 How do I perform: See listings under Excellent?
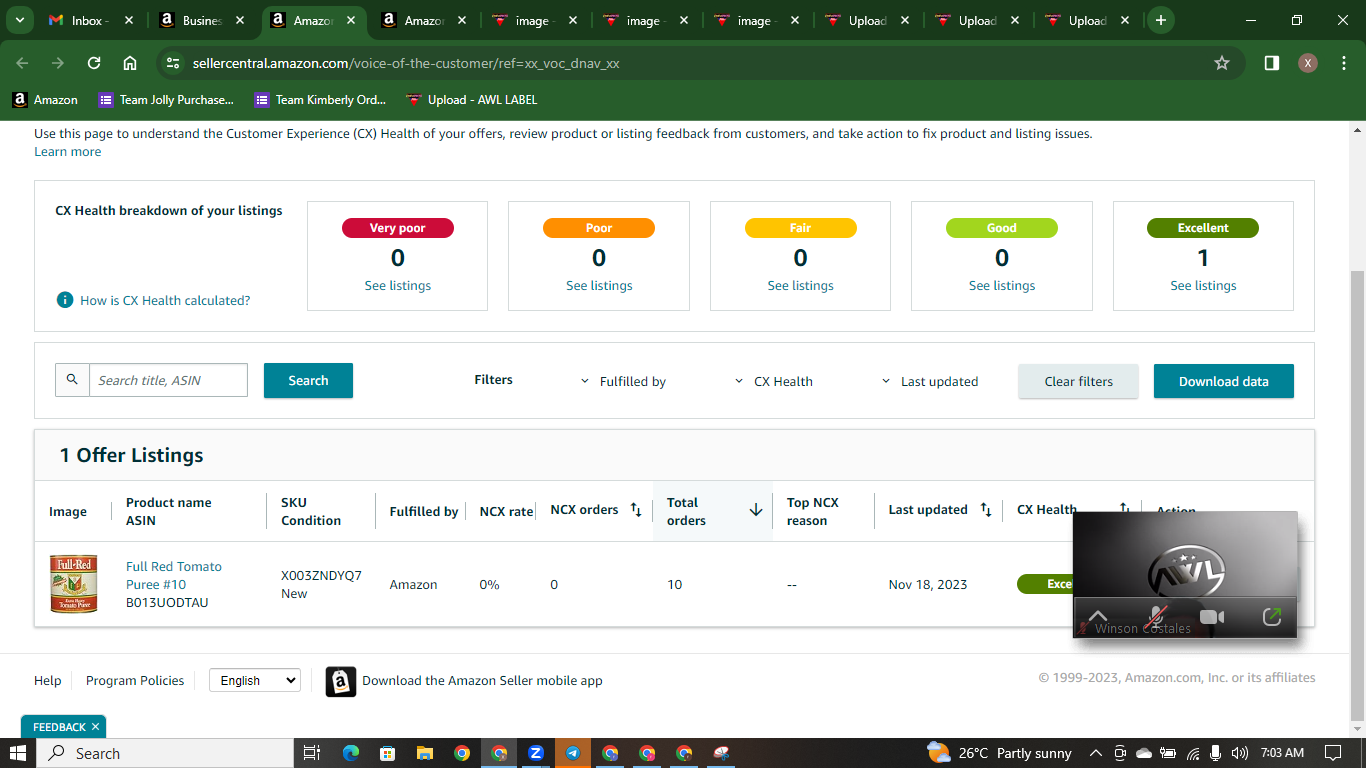(1203, 285)
